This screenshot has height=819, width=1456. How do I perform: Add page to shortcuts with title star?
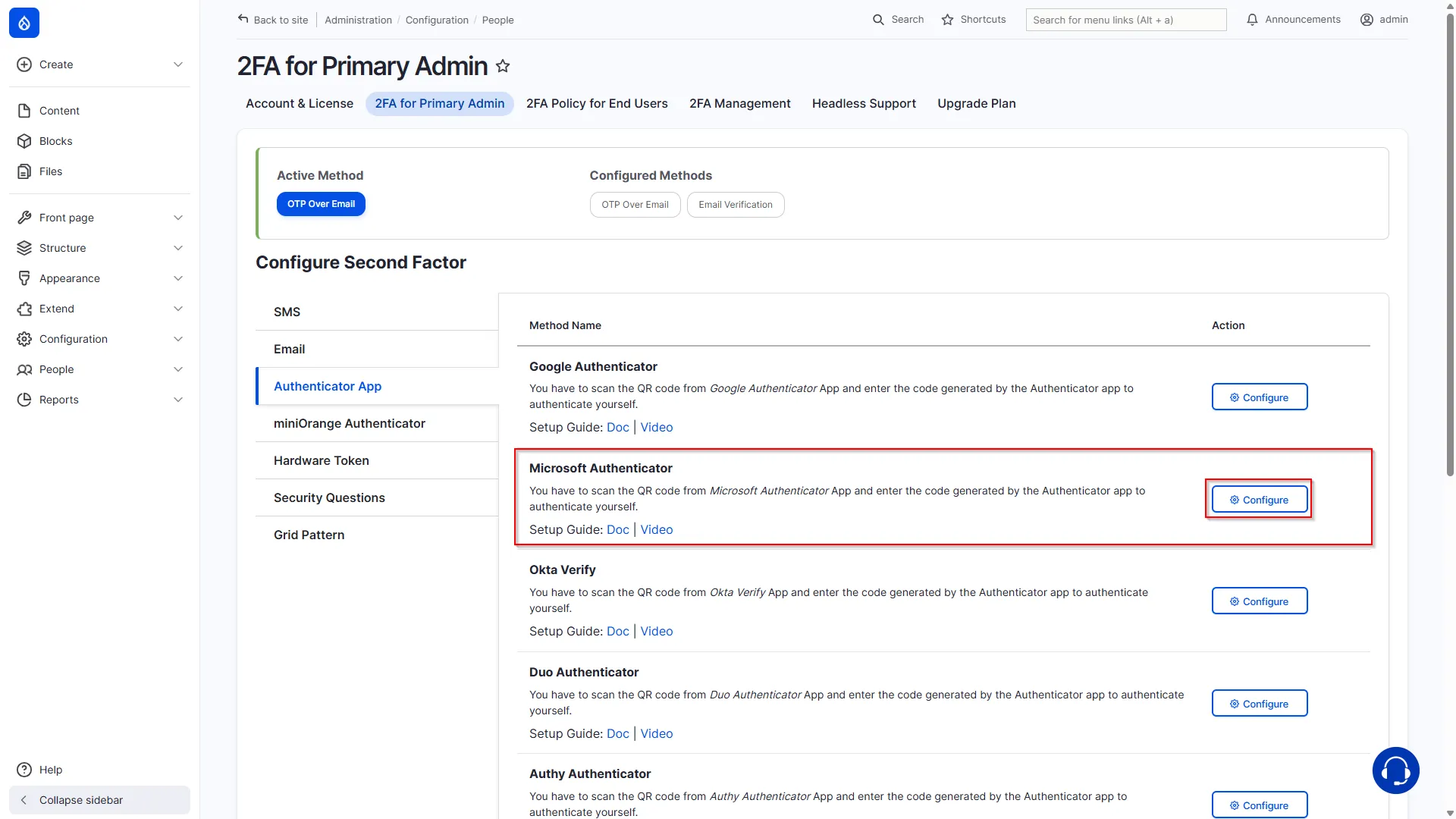click(x=503, y=66)
